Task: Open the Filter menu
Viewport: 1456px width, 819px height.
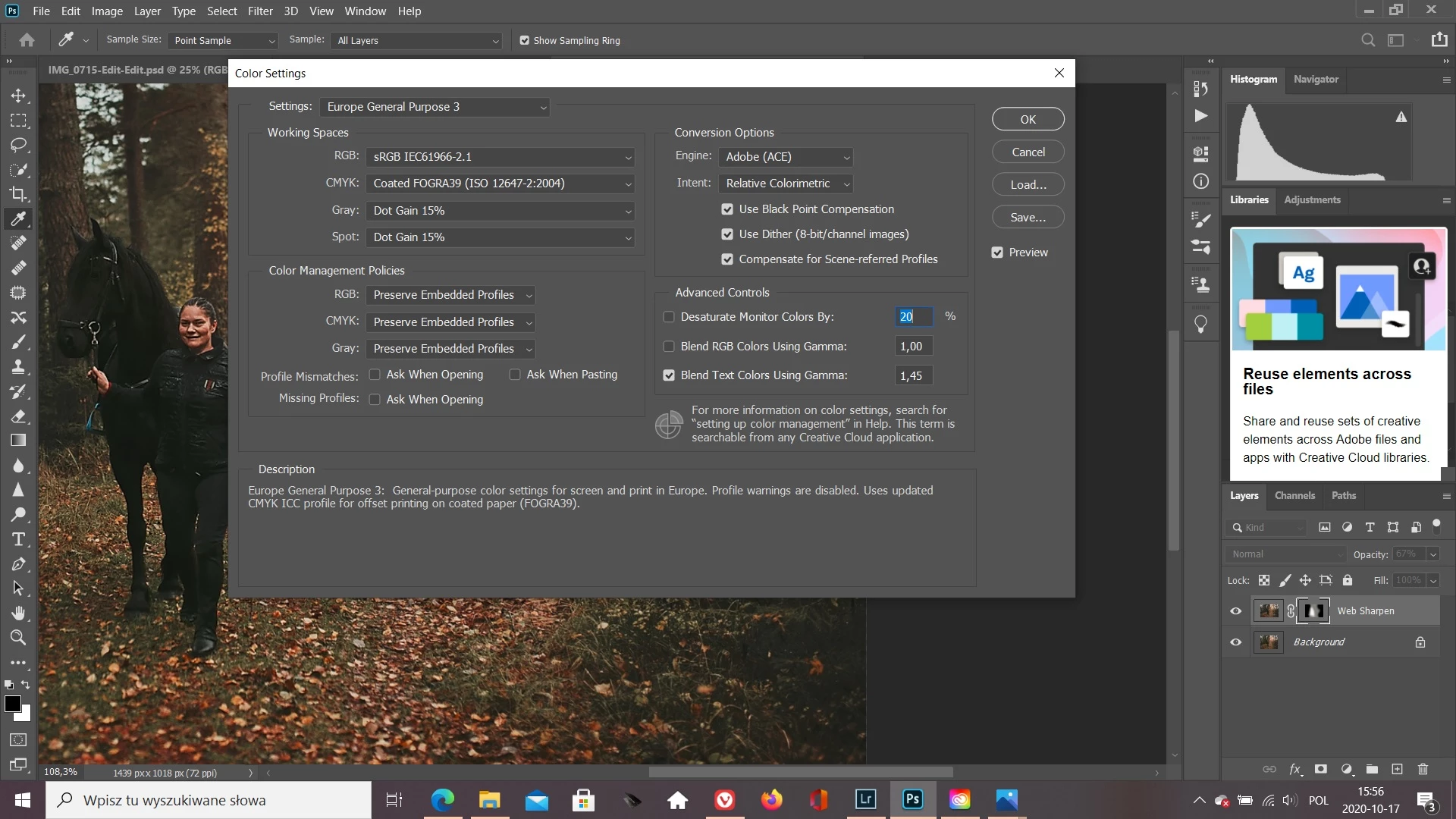Action: click(259, 11)
